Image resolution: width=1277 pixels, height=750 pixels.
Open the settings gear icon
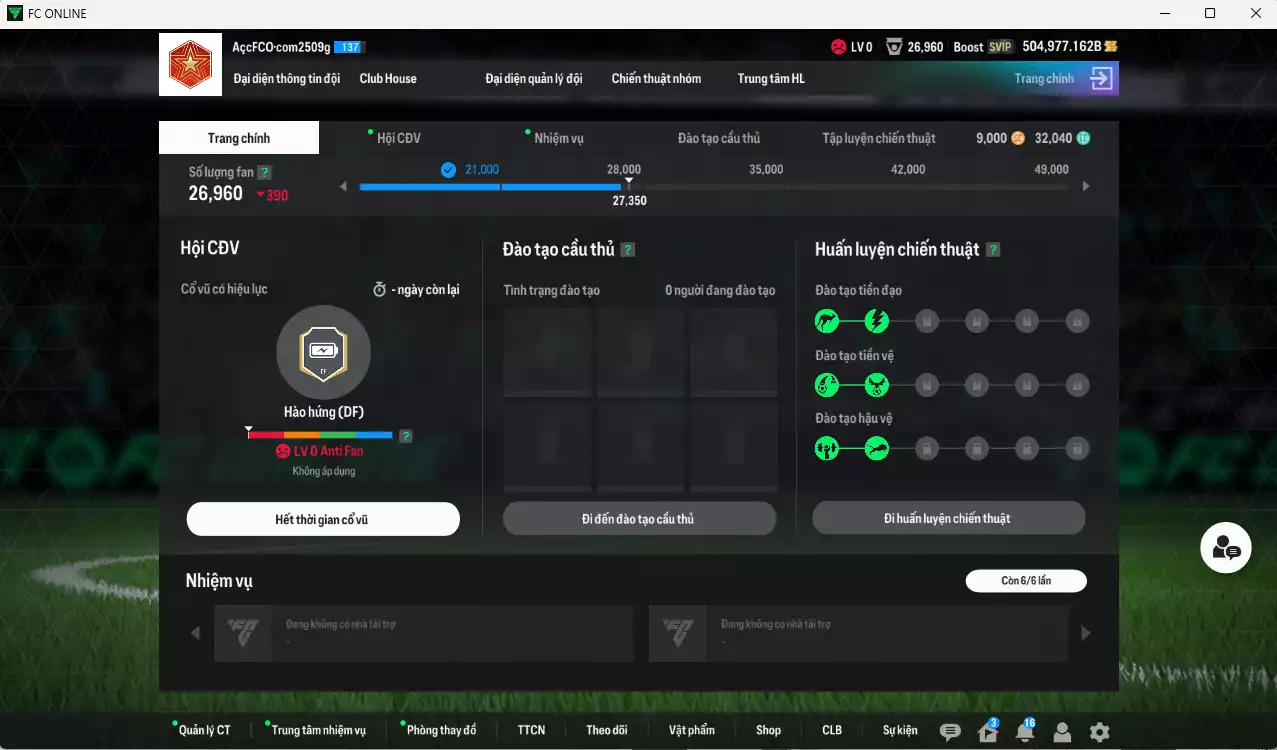1099,732
